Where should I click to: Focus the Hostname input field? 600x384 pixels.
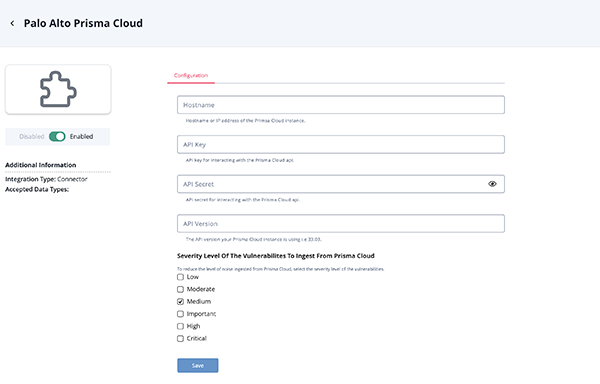pos(341,105)
